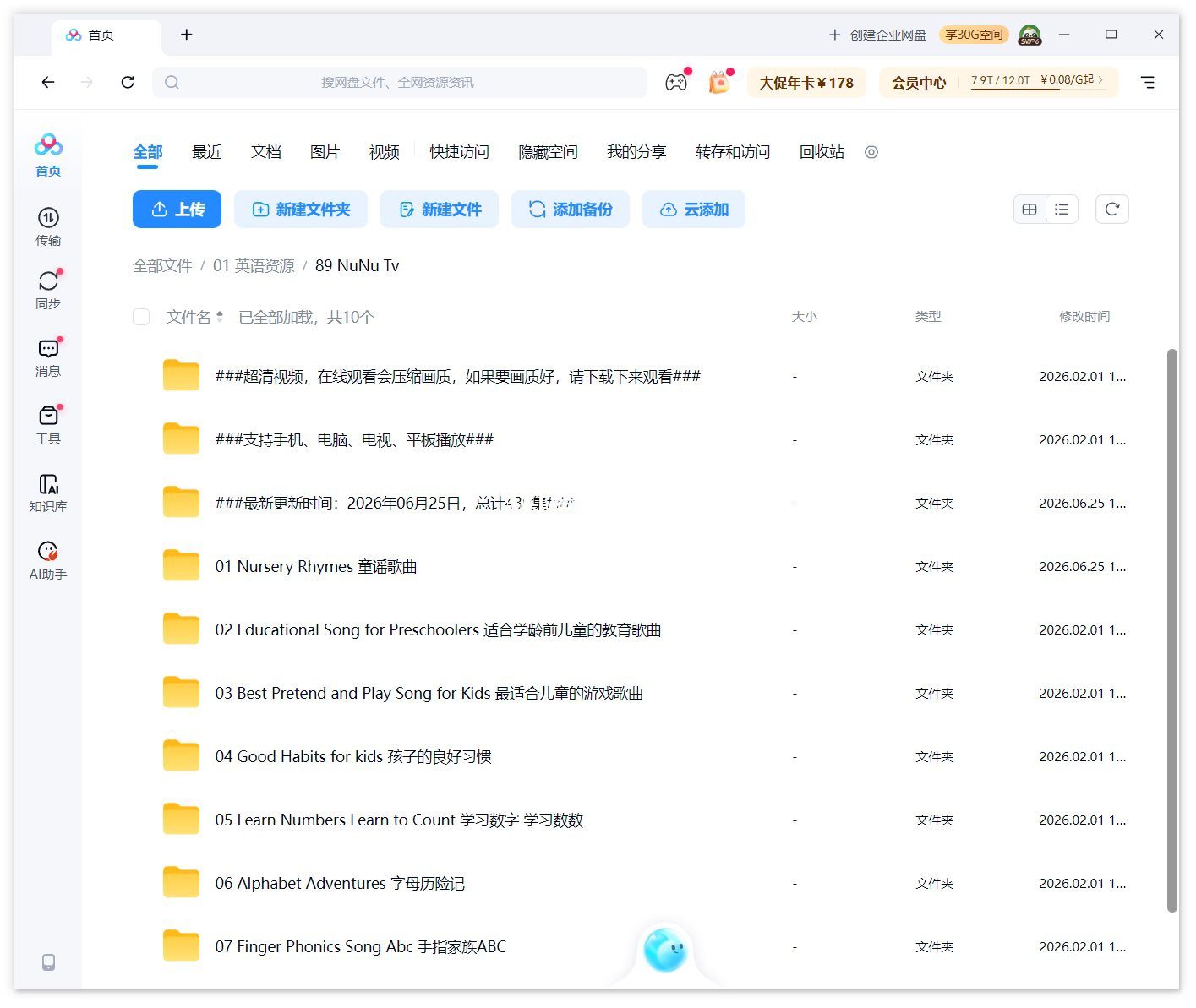Click the 大小 column header
The image size is (1196, 1008).
point(804,316)
